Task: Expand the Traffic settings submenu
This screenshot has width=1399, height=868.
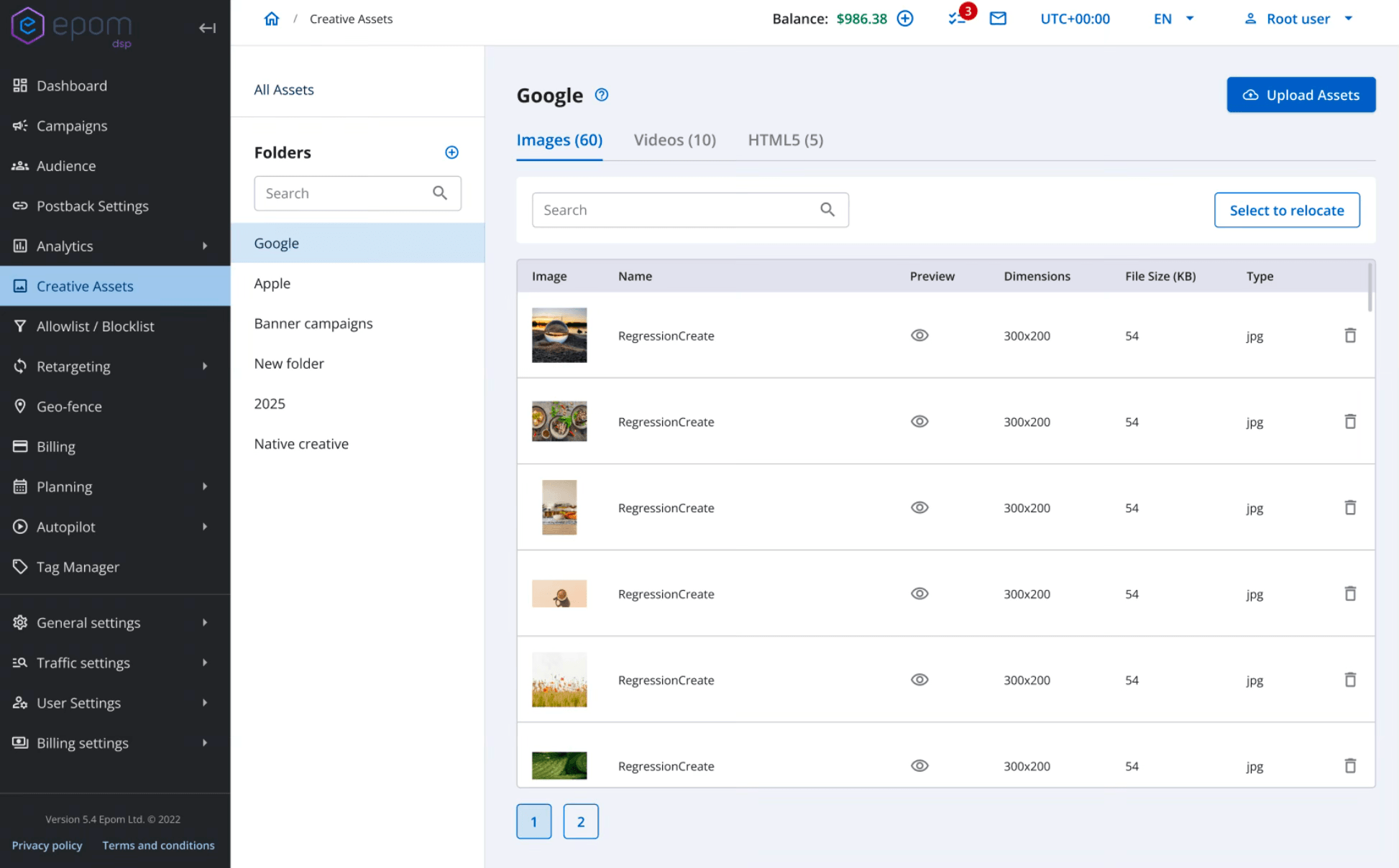Action: [x=205, y=662]
